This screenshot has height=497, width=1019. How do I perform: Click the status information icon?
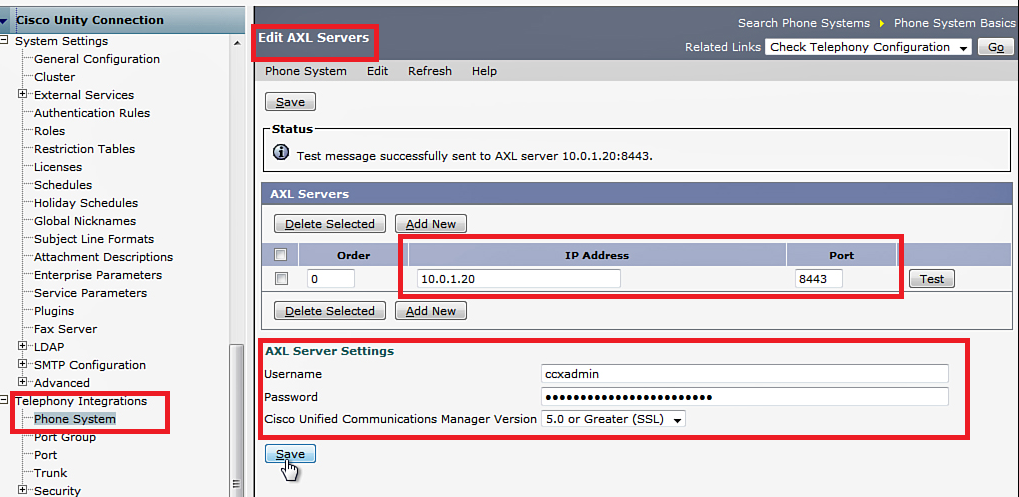click(x=280, y=153)
